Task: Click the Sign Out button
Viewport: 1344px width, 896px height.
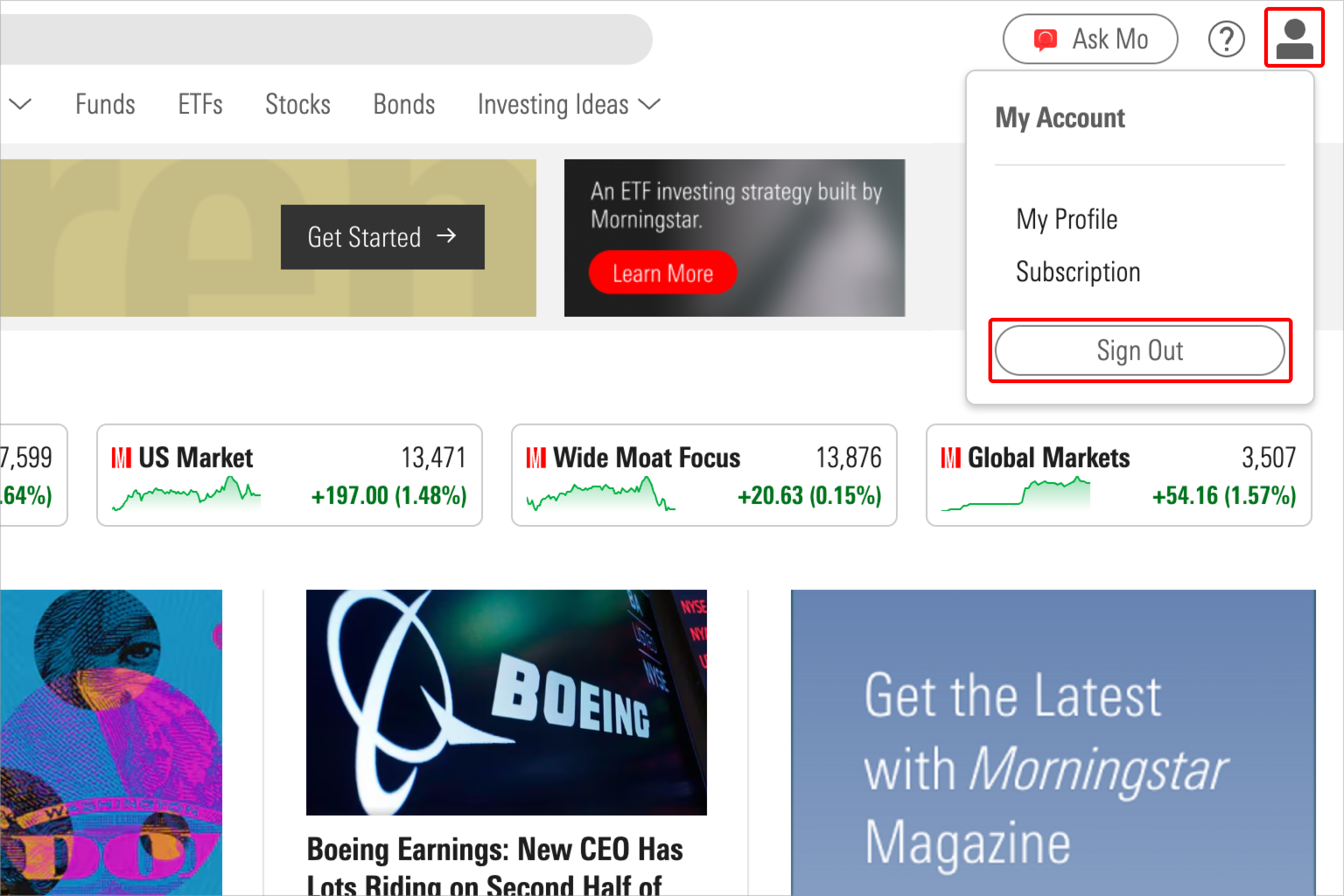Action: point(1140,350)
